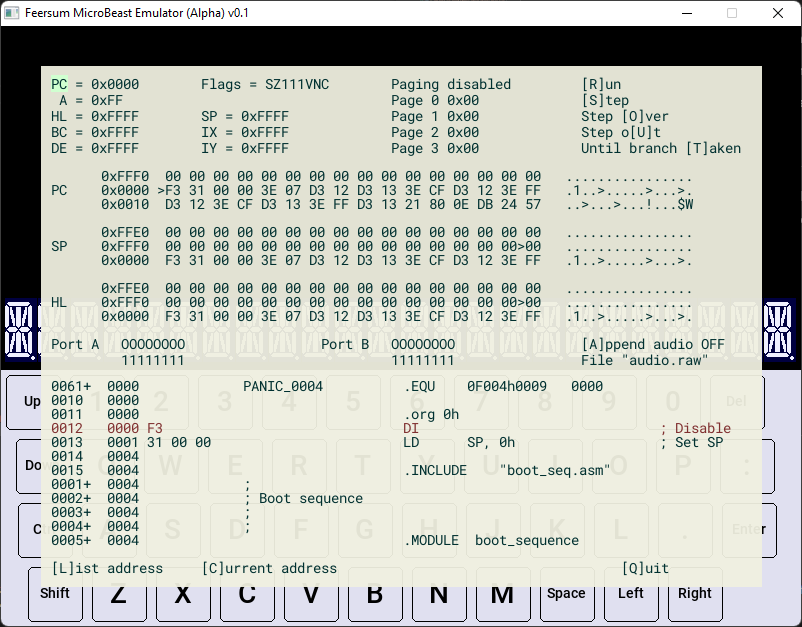Click the PANIC_0004 label in listing
The image size is (802, 627).
click(283, 386)
